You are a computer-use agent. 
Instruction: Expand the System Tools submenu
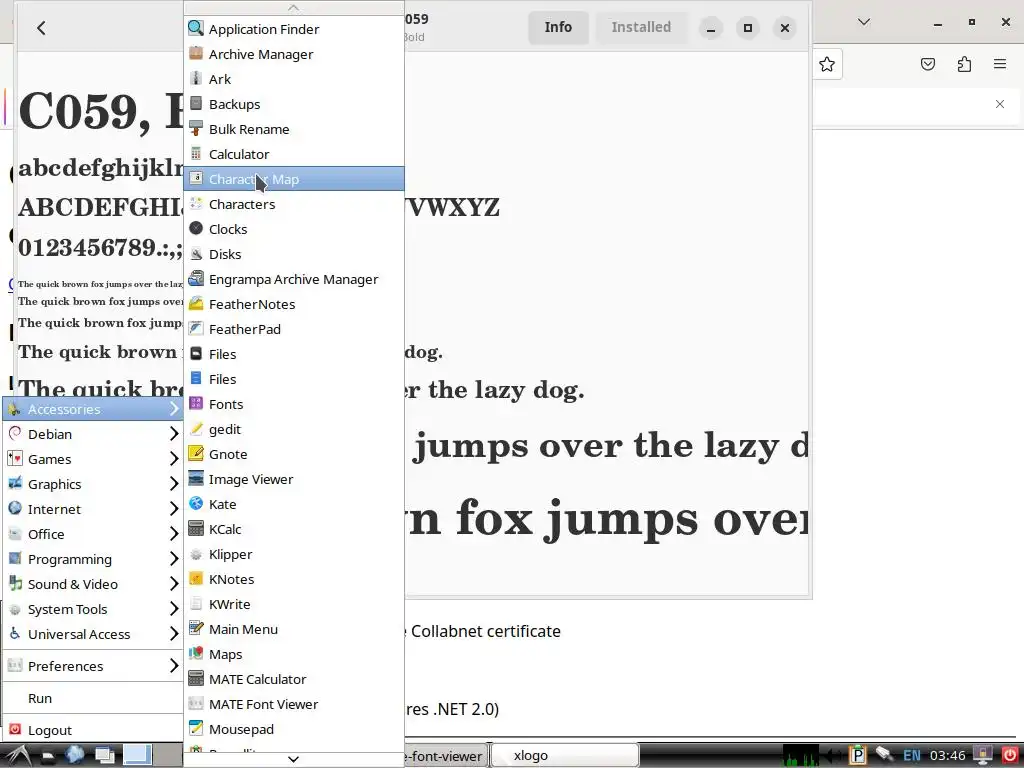93,609
